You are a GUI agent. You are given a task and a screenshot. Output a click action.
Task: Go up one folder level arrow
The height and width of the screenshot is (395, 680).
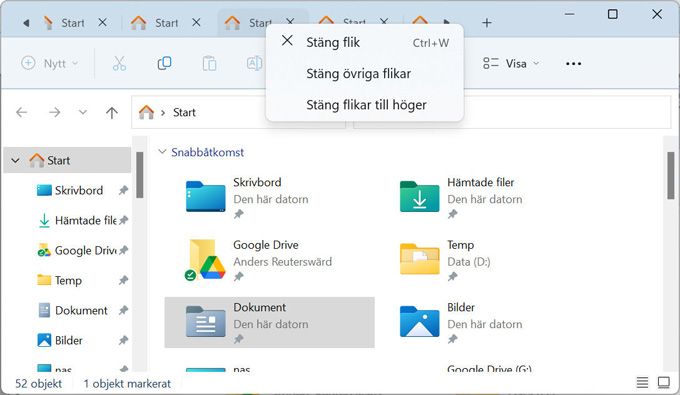click(112, 113)
